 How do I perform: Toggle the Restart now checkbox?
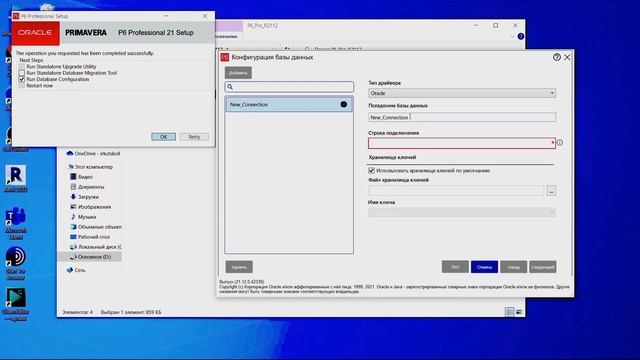22,86
